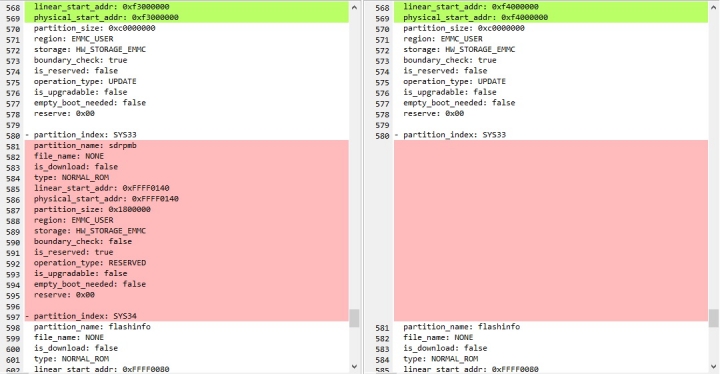The image size is (720, 374).
Task: Click 'reserve: 0x00' on right line 578
Action: tap(433, 113)
